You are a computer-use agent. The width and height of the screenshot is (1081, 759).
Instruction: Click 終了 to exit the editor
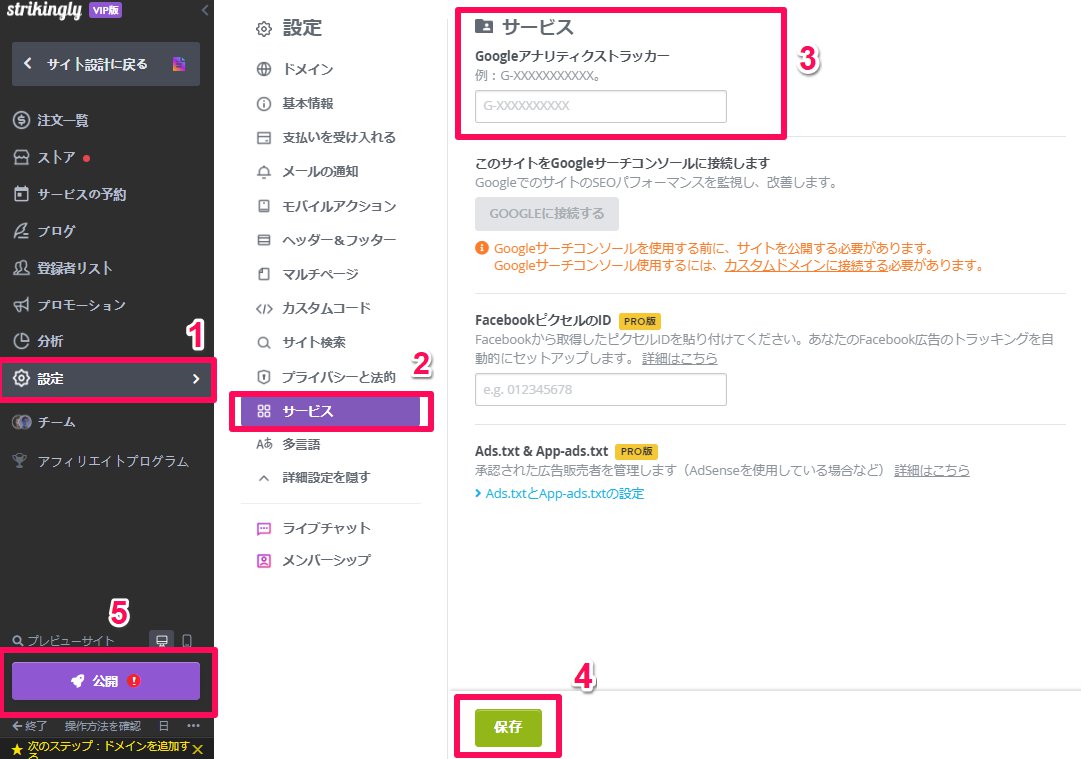pyautogui.click(x=30, y=726)
